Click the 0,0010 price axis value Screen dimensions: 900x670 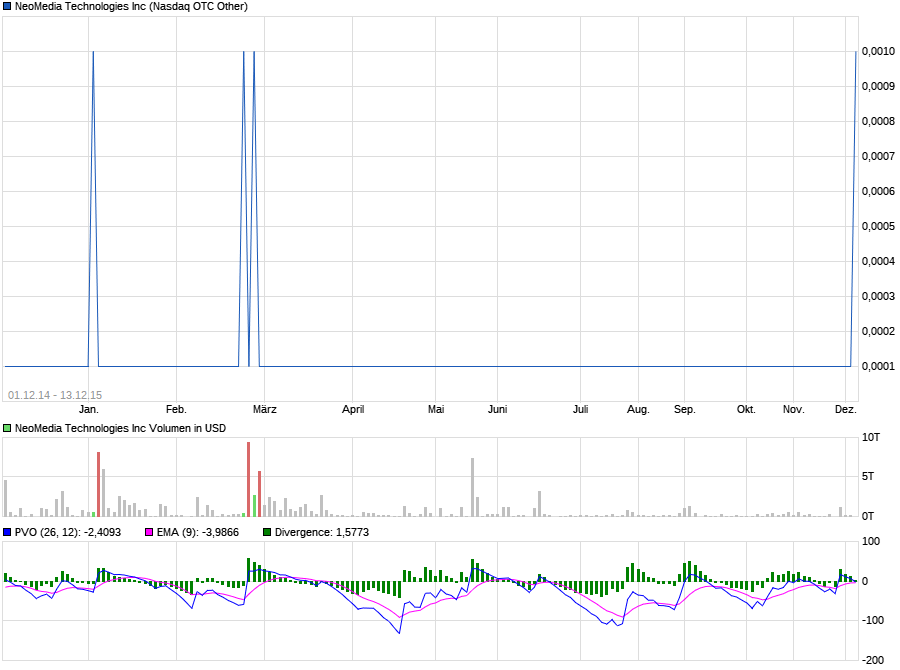tap(878, 52)
